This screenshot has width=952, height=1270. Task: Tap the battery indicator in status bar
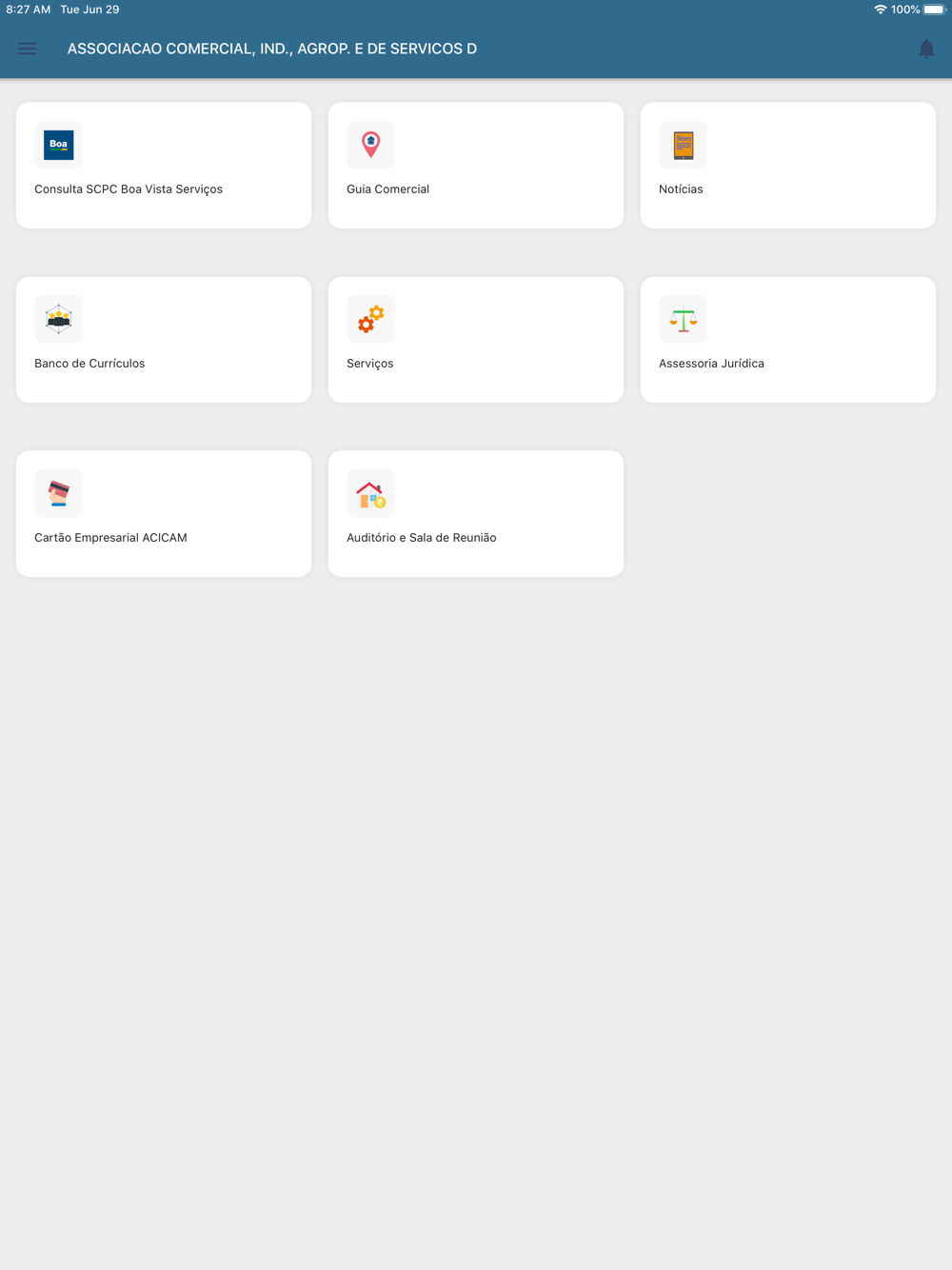coord(935,10)
